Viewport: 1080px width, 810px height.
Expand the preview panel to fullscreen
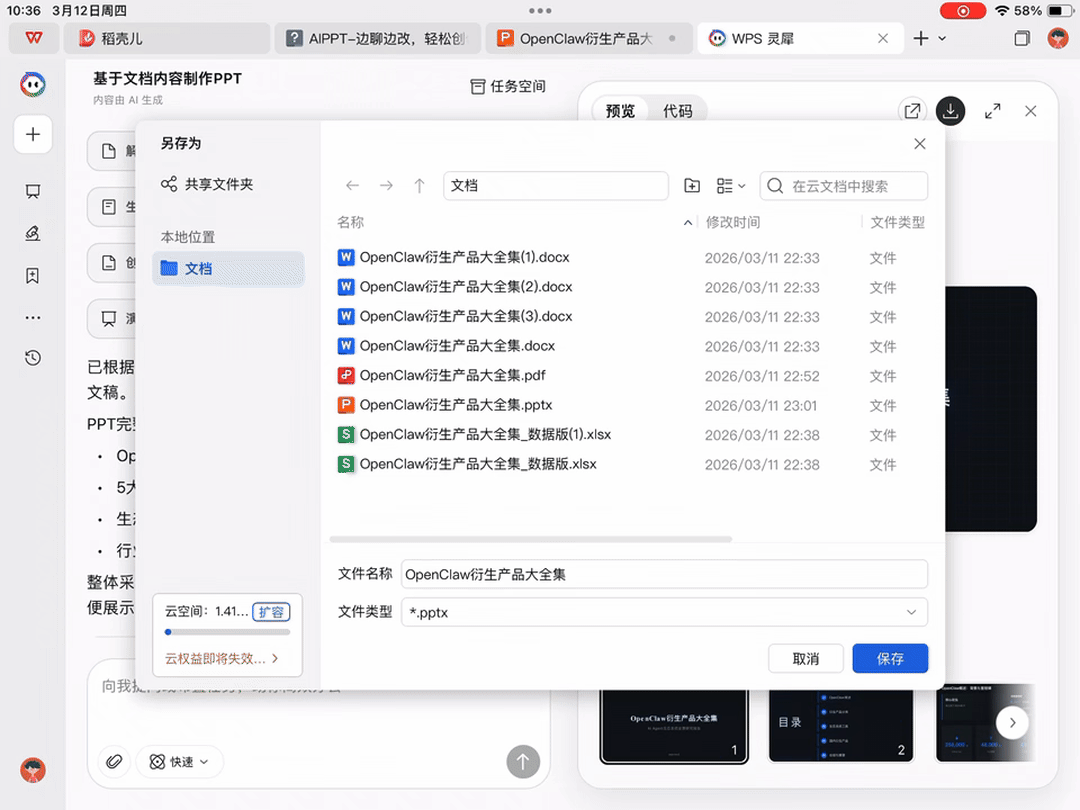[993, 111]
